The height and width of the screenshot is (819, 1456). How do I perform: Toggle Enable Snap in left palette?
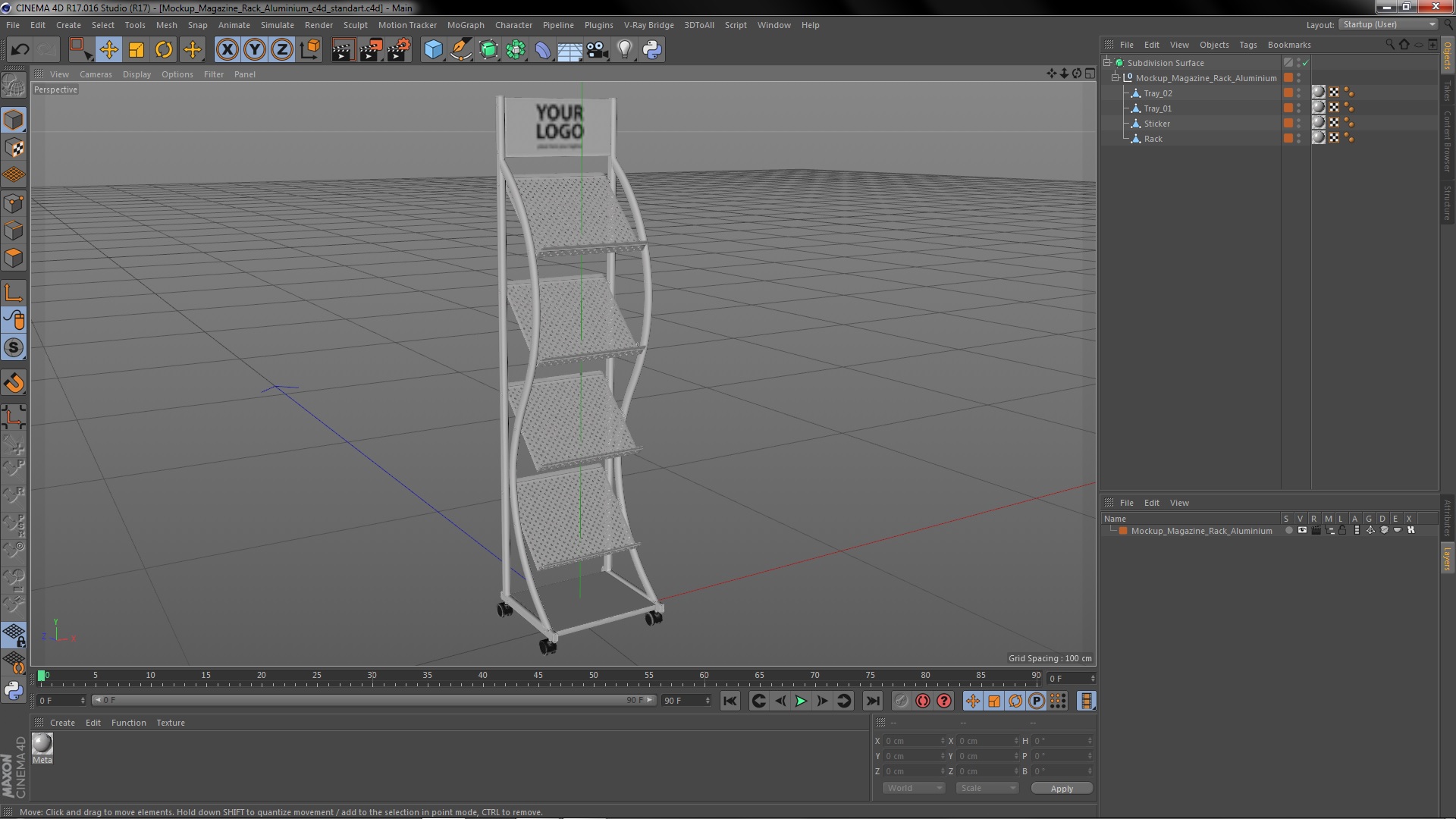point(14,383)
